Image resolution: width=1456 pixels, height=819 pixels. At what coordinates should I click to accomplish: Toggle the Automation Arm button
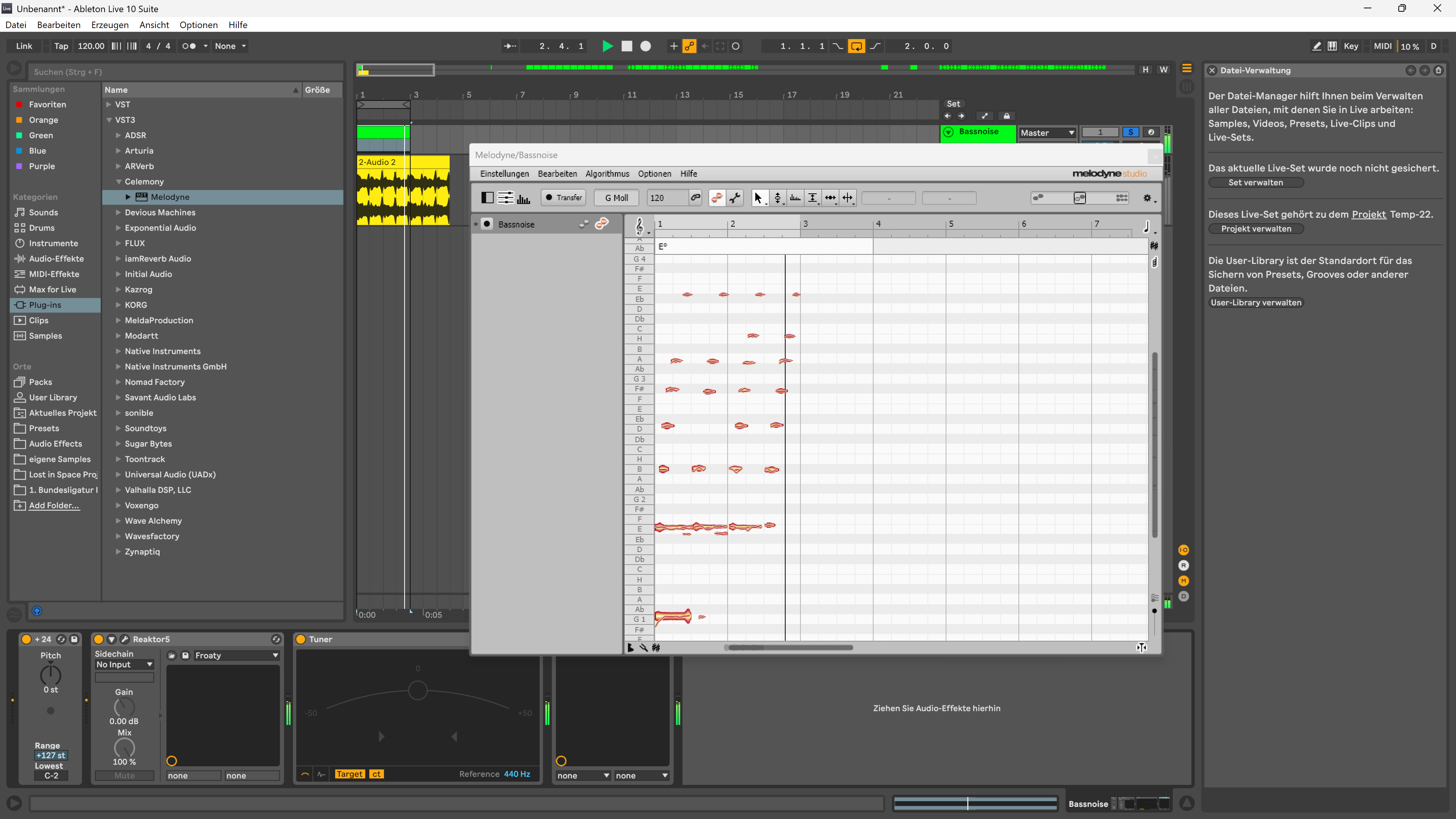(x=689, y=46)
